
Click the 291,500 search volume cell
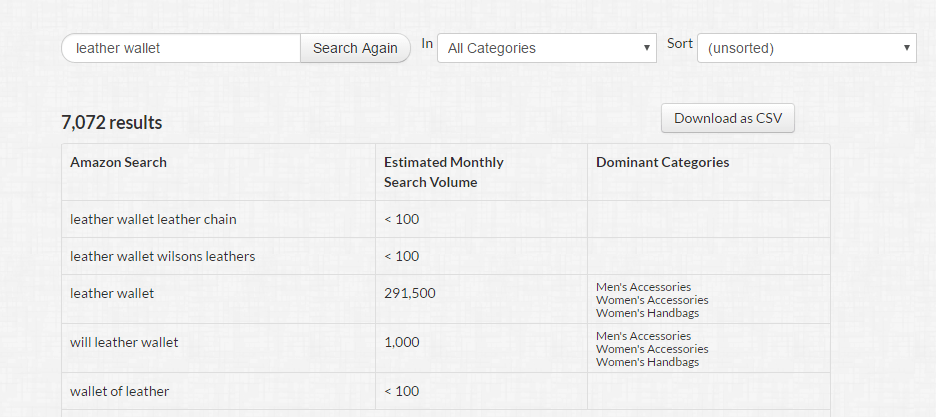tap(410, 293)
